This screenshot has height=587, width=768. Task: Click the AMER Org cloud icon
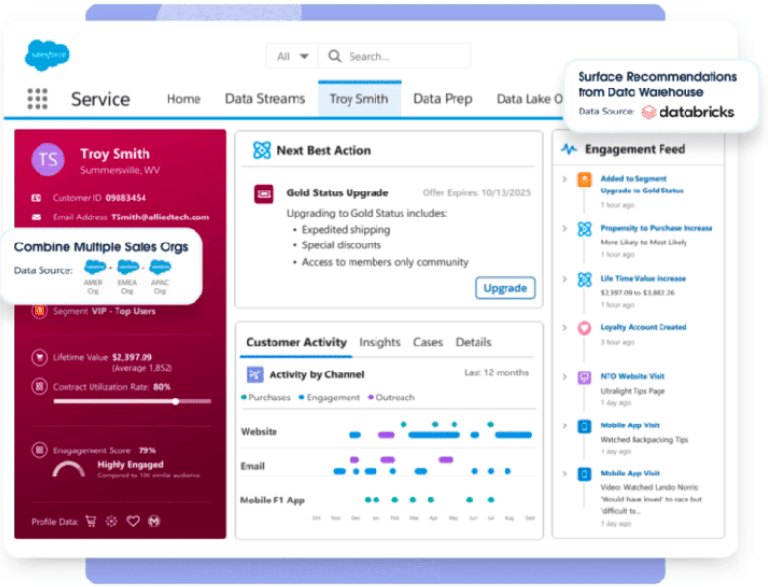click(x=95, y=267)
